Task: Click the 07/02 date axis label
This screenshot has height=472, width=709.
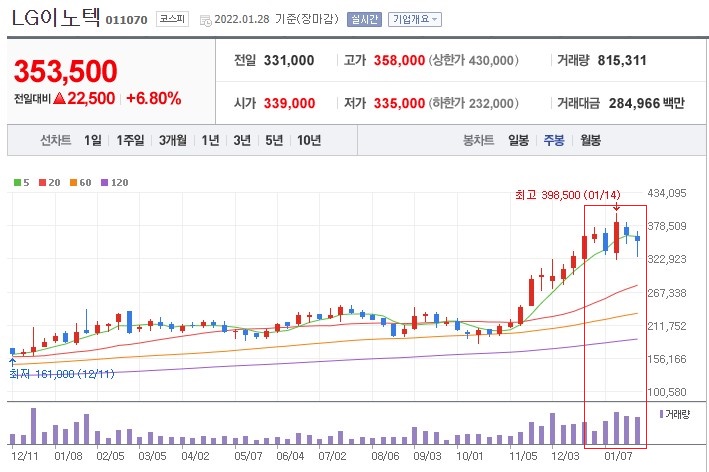Action: point(332,456)
